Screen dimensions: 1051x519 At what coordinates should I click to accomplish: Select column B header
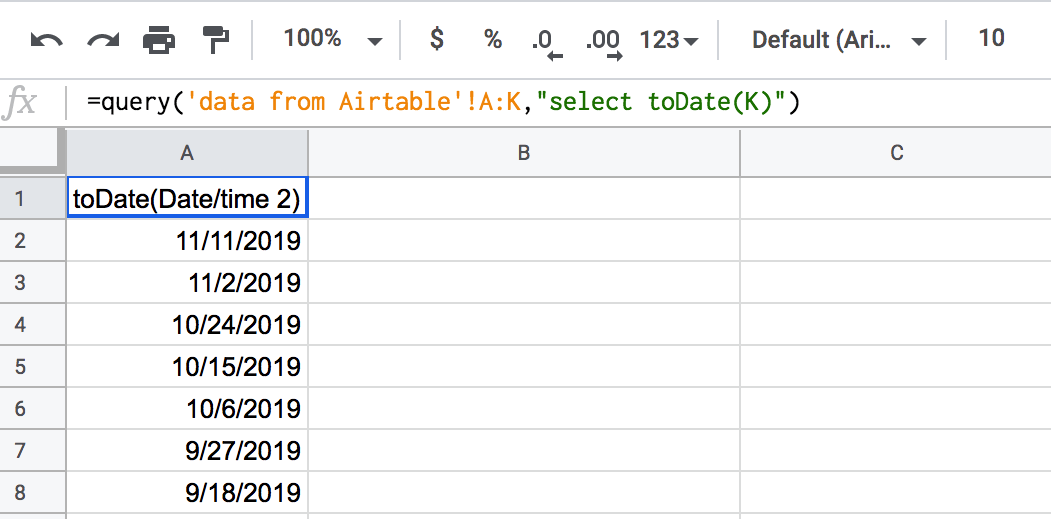tap(523, 153)
